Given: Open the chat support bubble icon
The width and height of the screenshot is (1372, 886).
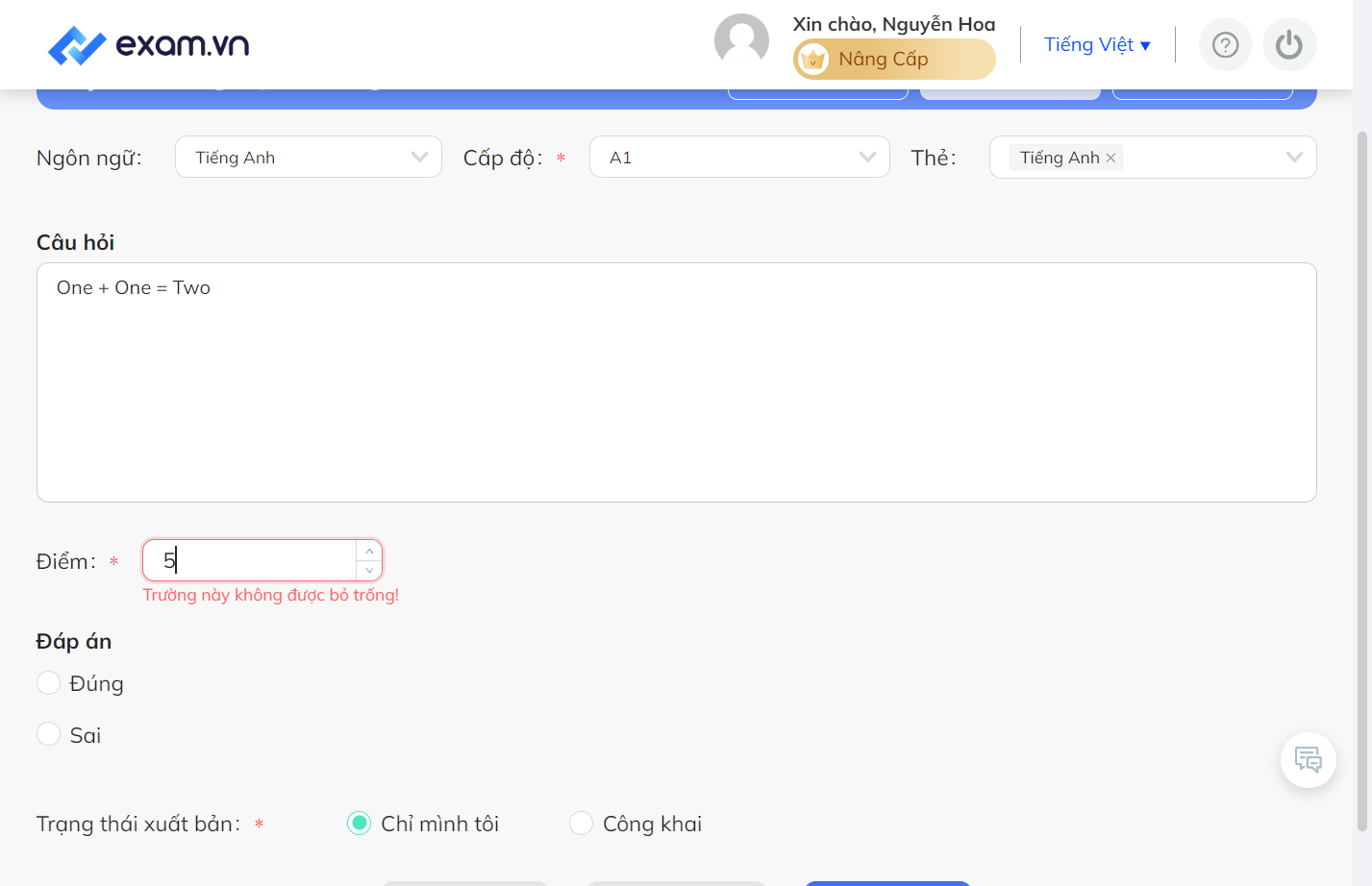Looking at the screenshot, I should (x=1309, y=760).
